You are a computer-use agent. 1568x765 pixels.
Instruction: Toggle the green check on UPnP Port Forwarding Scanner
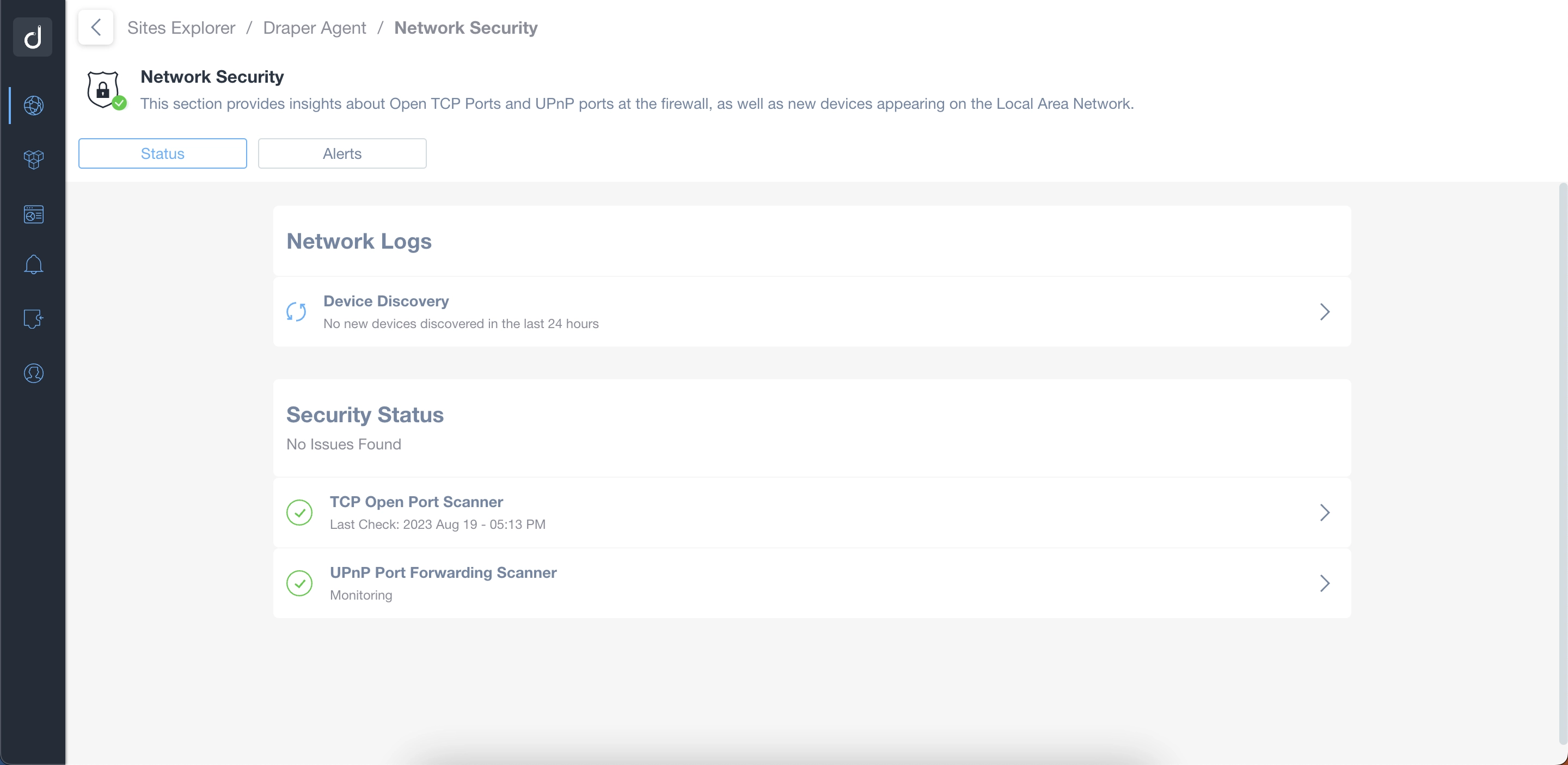299,583
